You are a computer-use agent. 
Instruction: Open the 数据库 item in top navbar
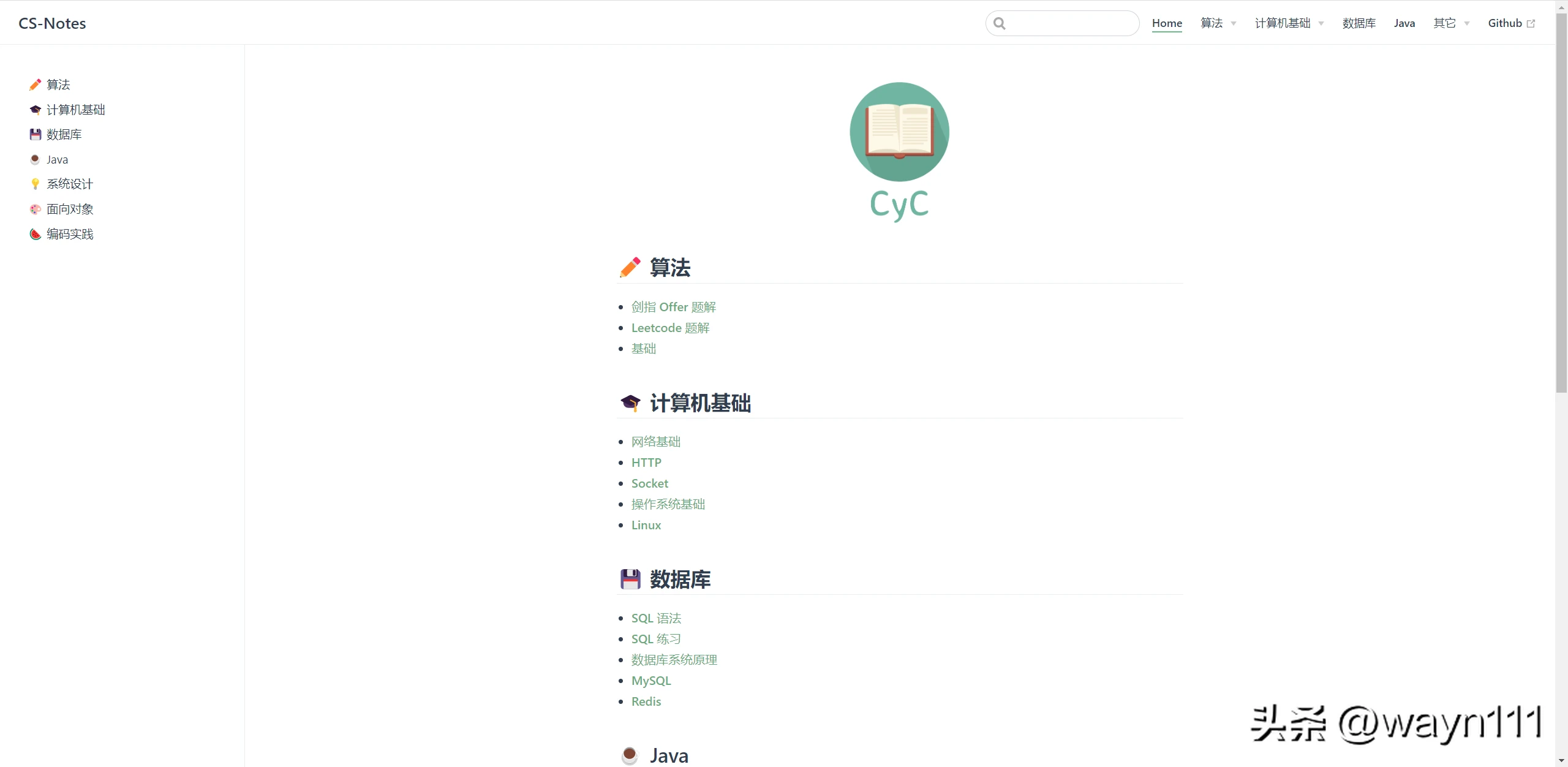(1359, 23)
